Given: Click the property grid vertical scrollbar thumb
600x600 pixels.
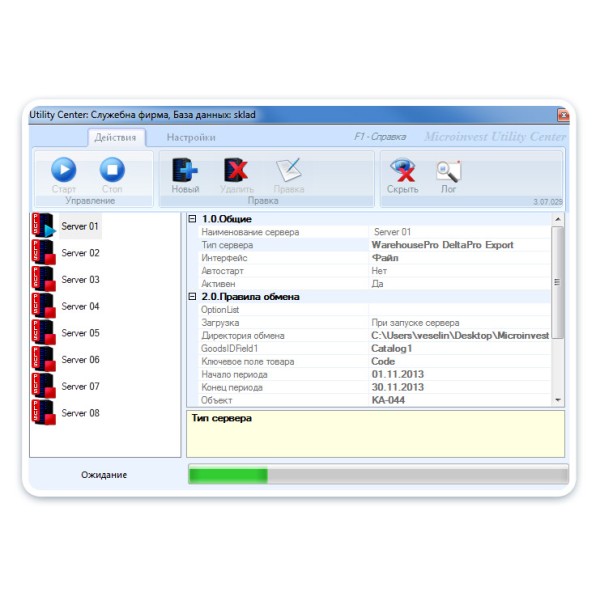Looking at the screenshot, I should coord(558,282).
